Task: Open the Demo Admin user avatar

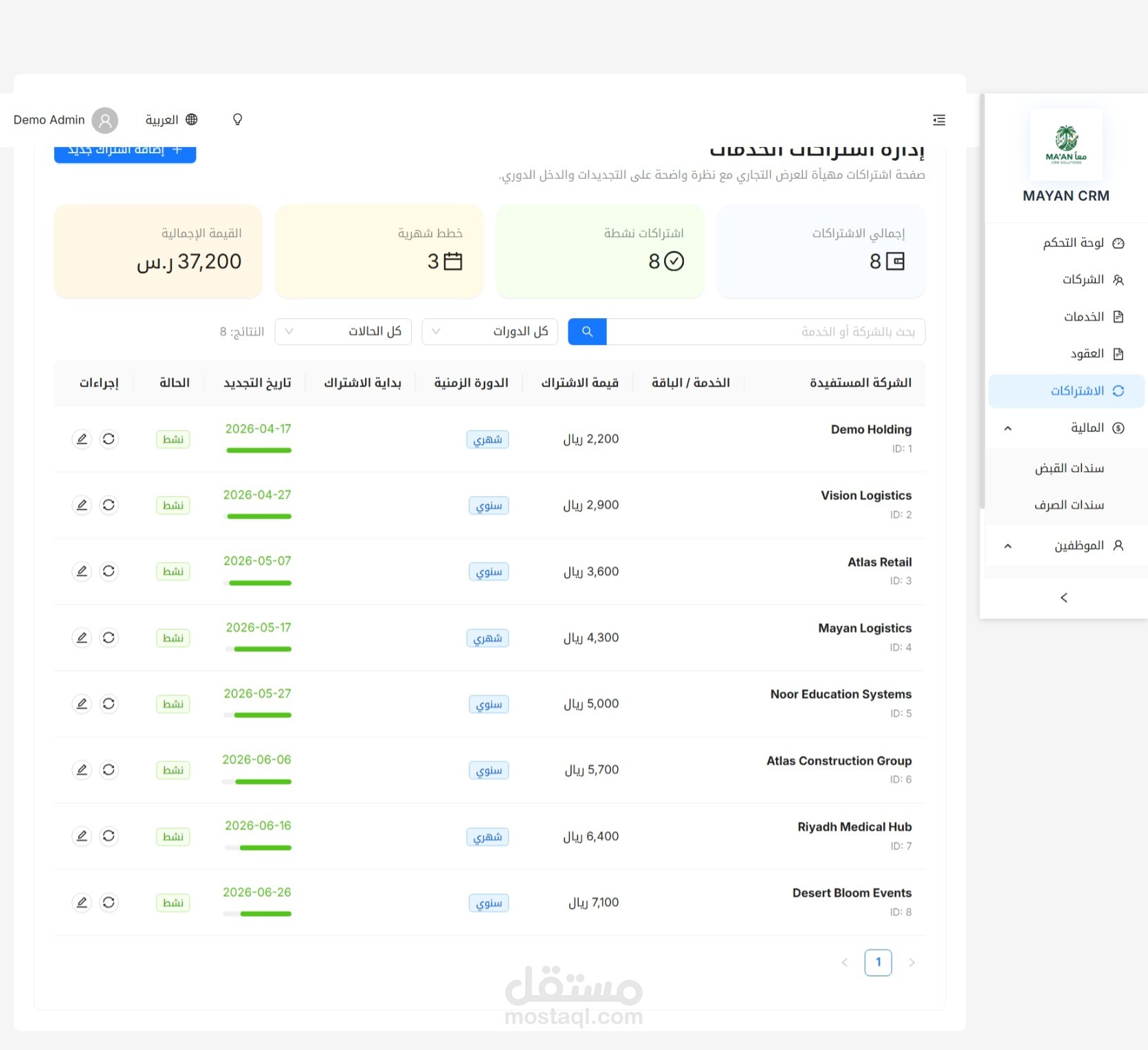Action: click(x=105, y=120)
